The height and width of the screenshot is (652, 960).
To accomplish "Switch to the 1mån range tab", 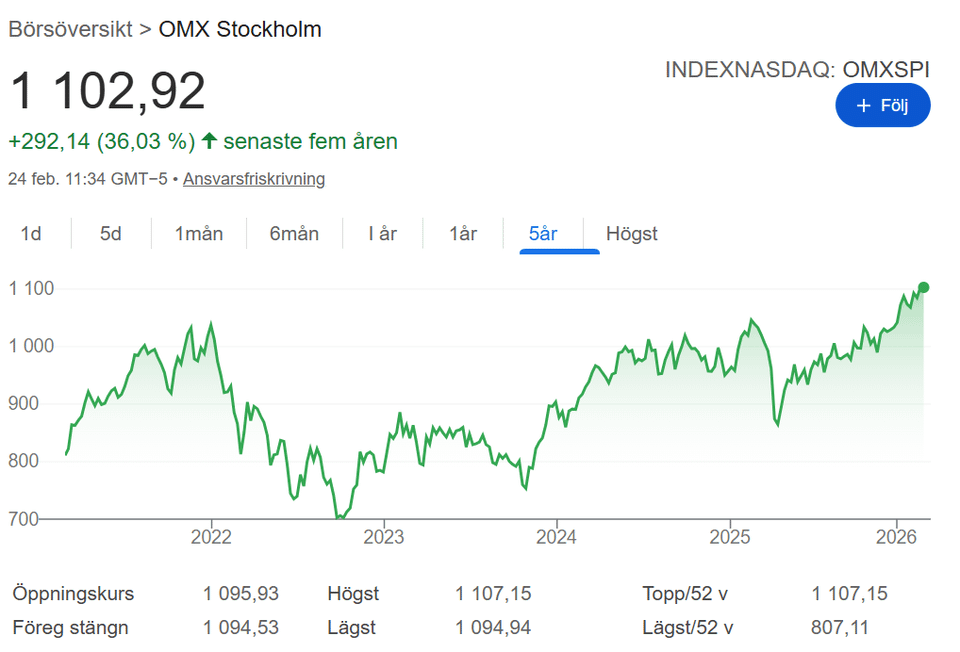I will pos(199,234).
